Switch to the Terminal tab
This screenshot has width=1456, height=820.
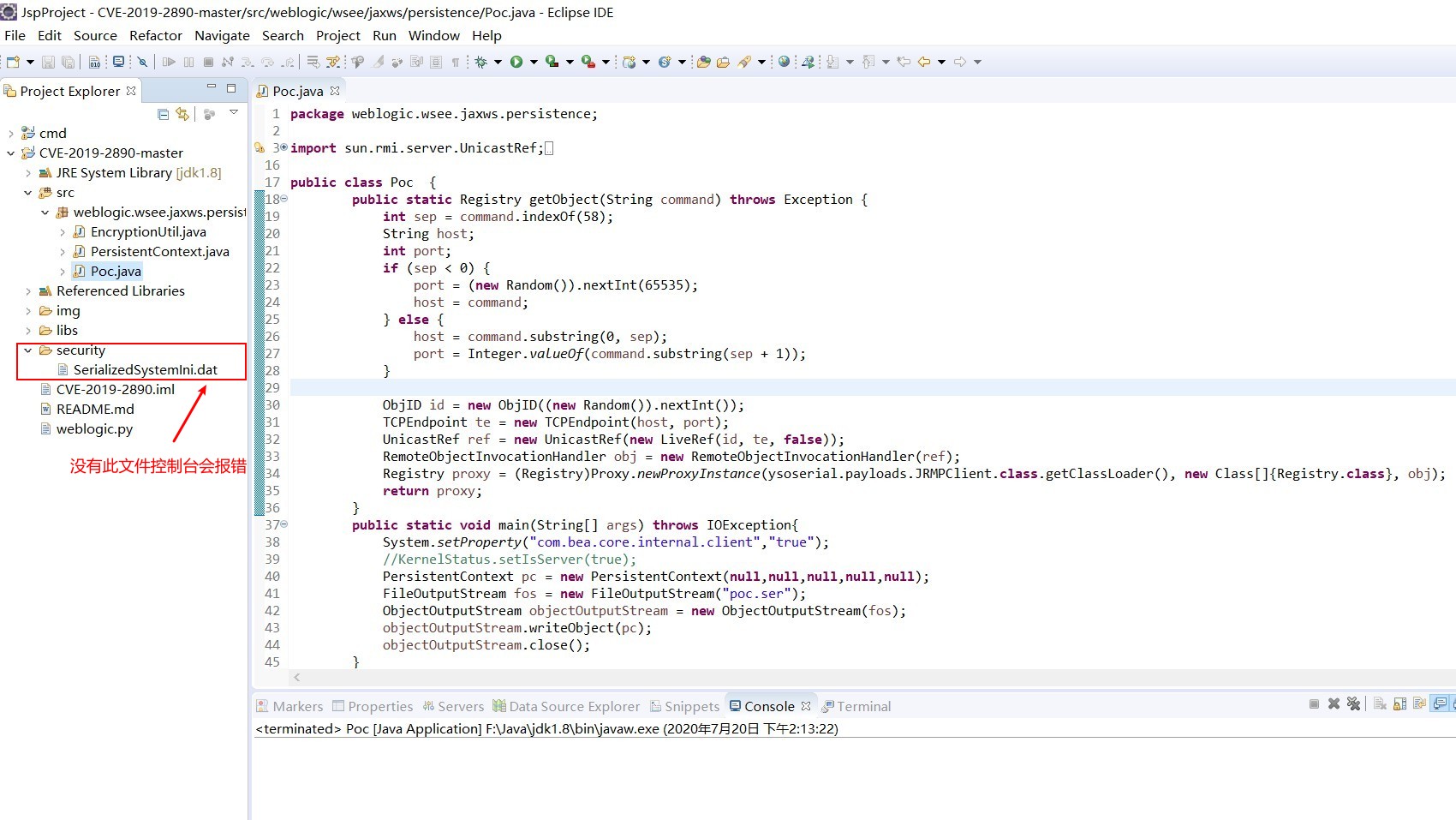coord(856,706)
